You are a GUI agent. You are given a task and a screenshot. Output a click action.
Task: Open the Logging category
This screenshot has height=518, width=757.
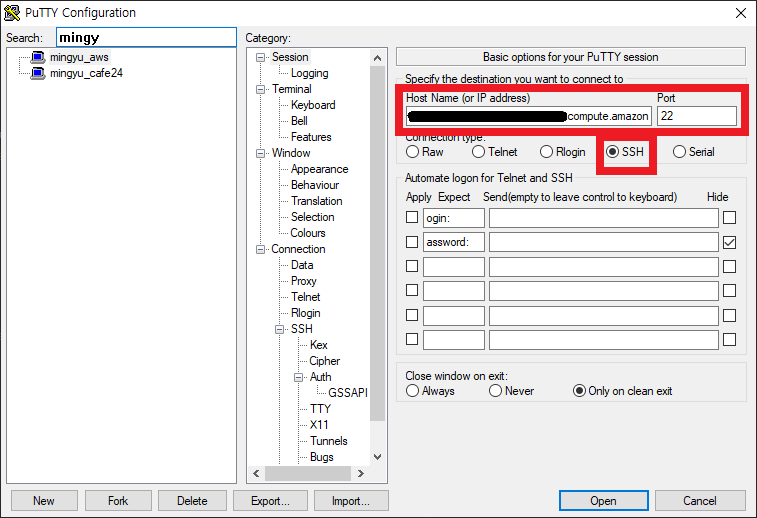click(x=309, y=73)
